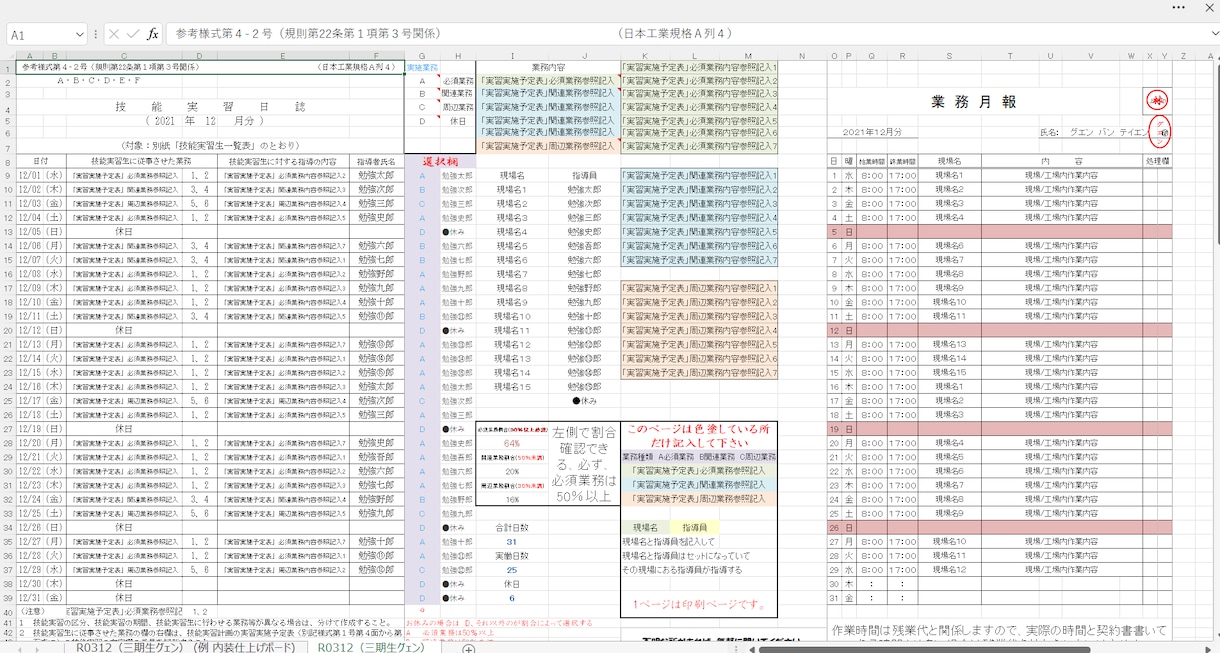Click the 2021年12月分 cell in monthly report
1220x653 pixels.
[x=872, y=132]
